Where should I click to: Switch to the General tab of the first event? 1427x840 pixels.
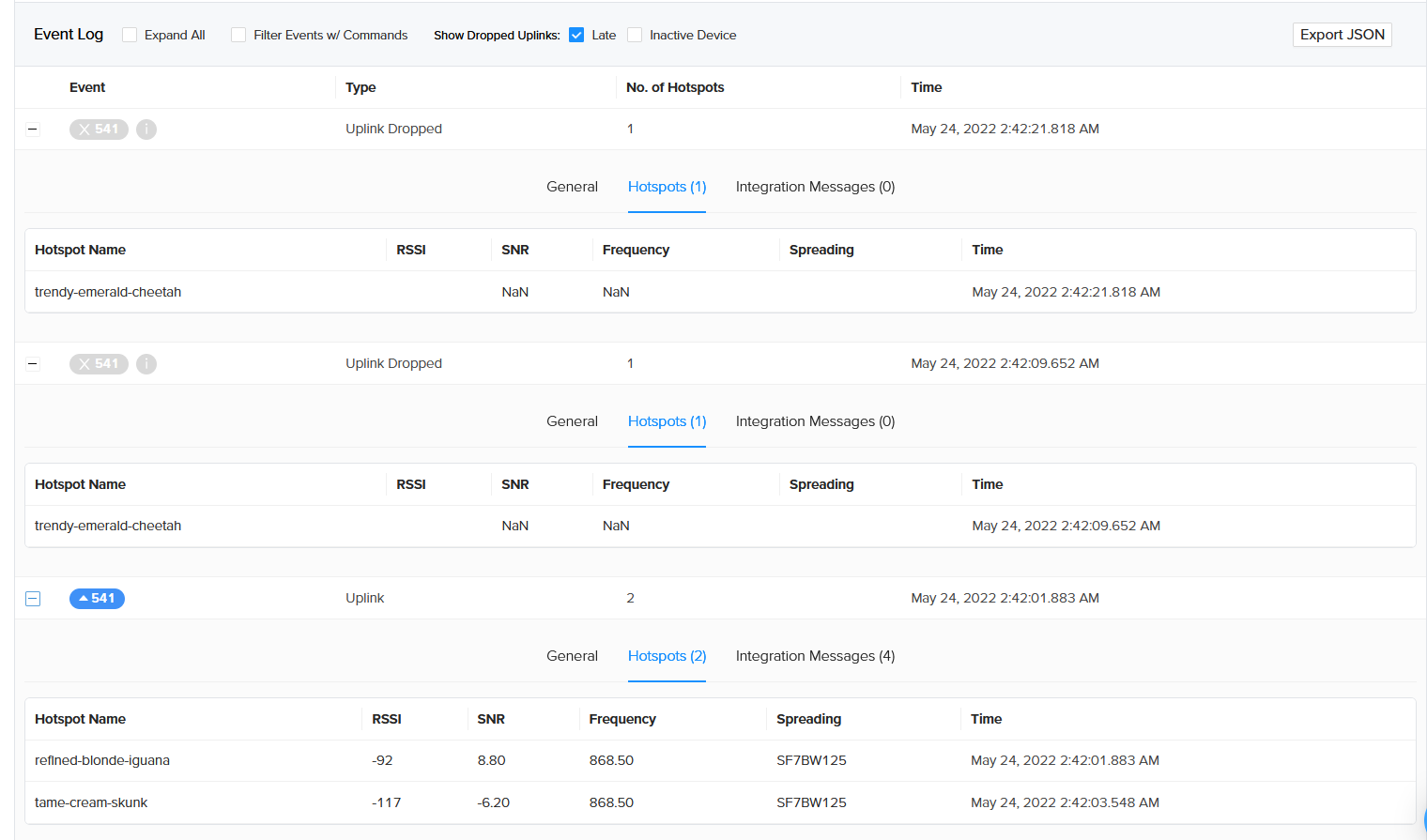pos(572,186)
